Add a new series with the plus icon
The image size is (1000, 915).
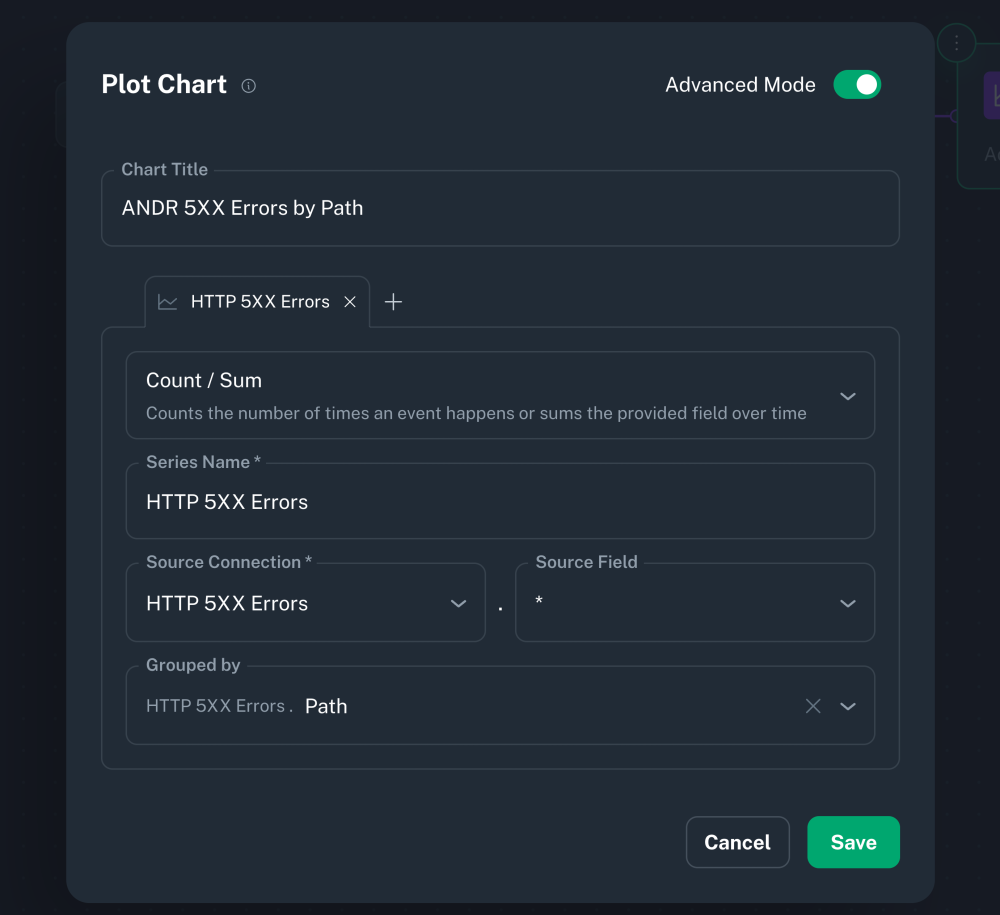click(x=393, y=301)
